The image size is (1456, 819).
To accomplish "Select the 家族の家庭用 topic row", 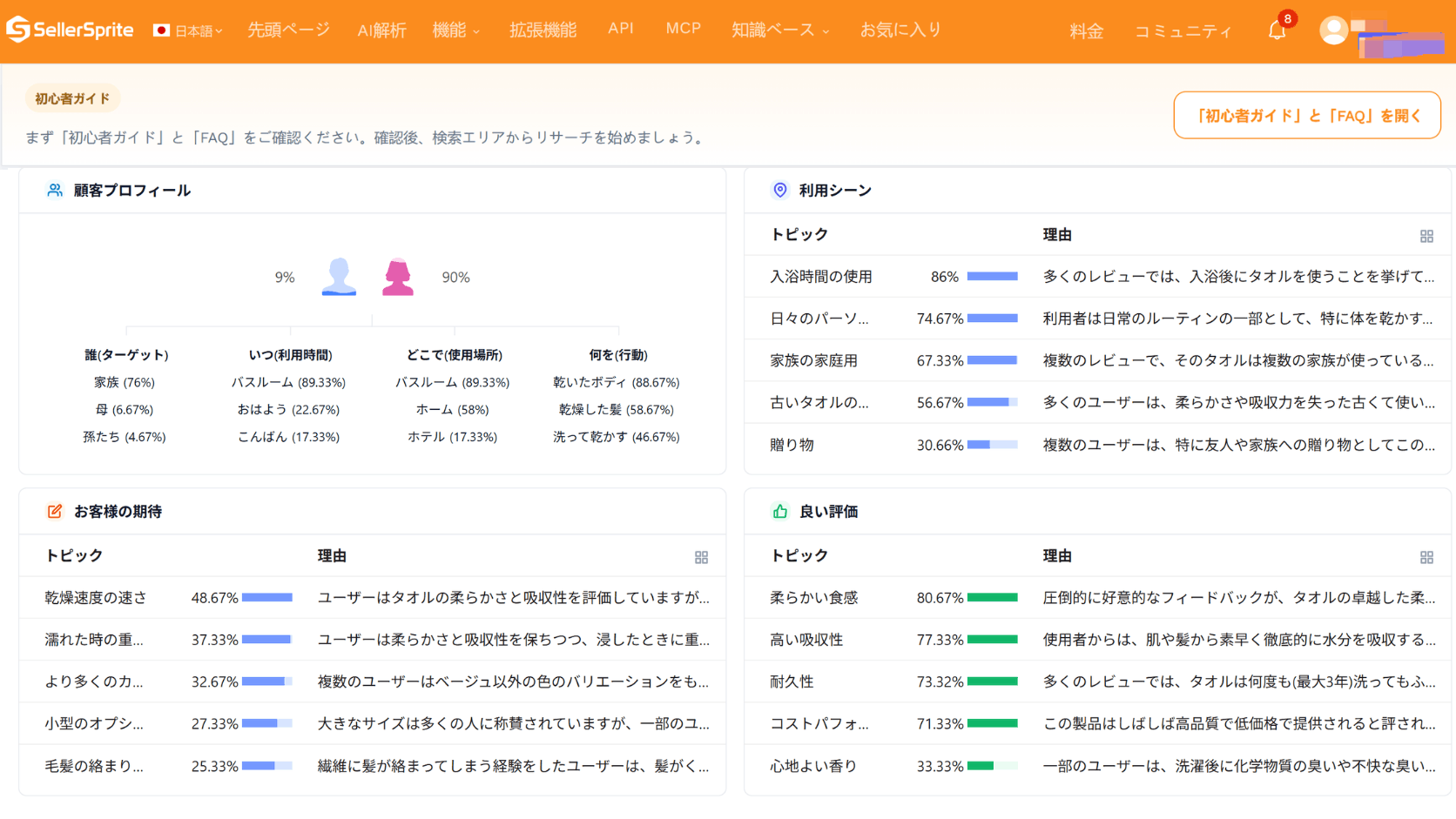I will click(x=1097, y=360).
